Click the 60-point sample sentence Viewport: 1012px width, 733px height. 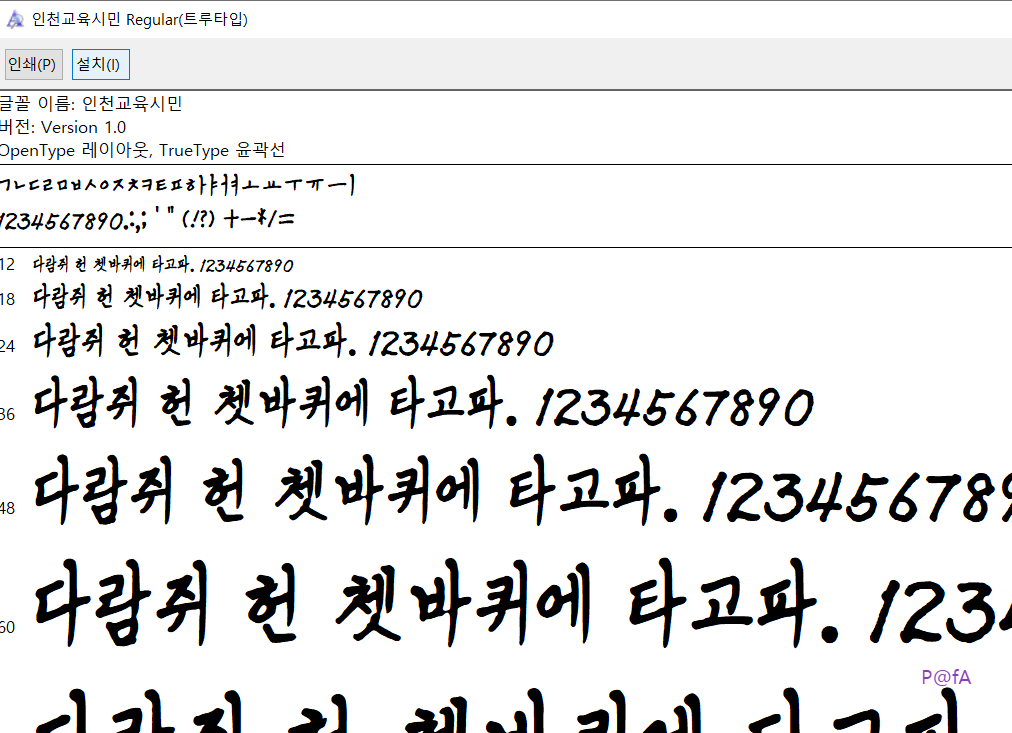coord(522,603)
